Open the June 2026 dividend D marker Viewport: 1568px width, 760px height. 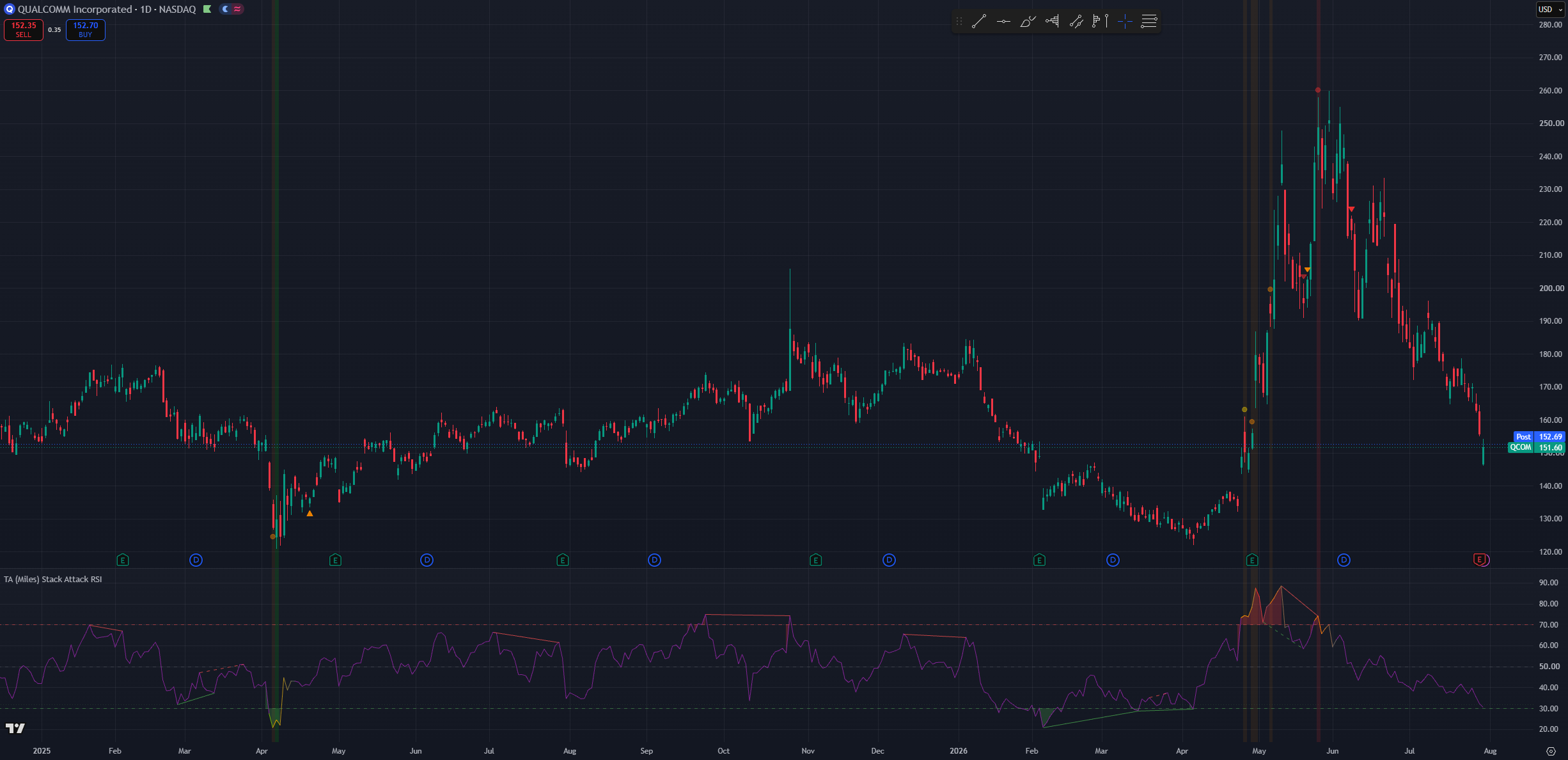(x=1344, y=560)
